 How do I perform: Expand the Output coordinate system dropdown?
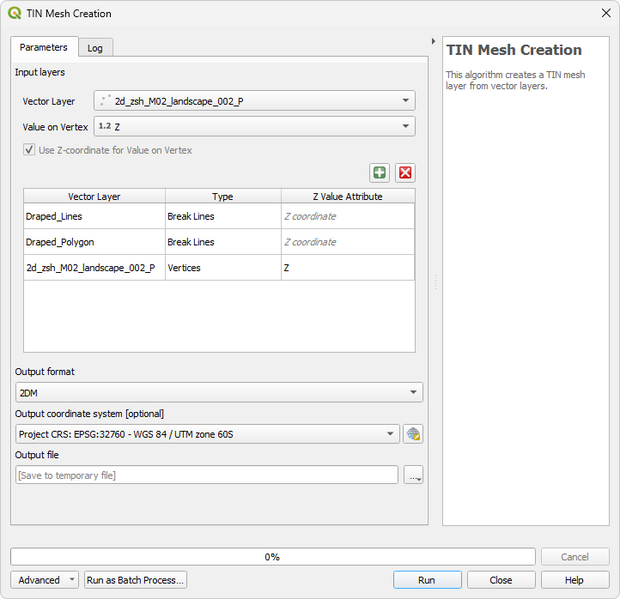click(208, 434)
